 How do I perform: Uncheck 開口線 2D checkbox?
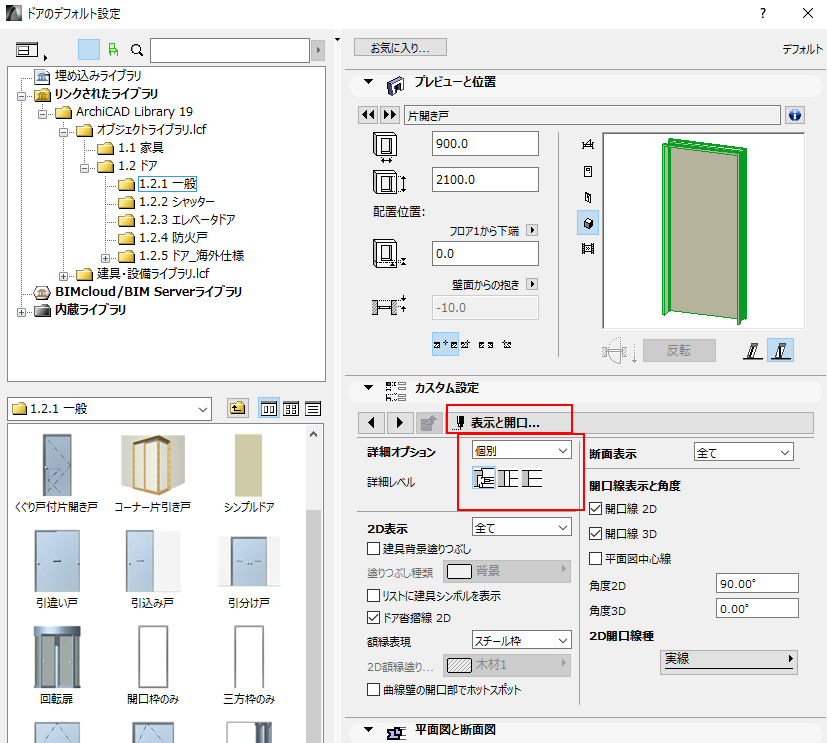pos(595,509)
